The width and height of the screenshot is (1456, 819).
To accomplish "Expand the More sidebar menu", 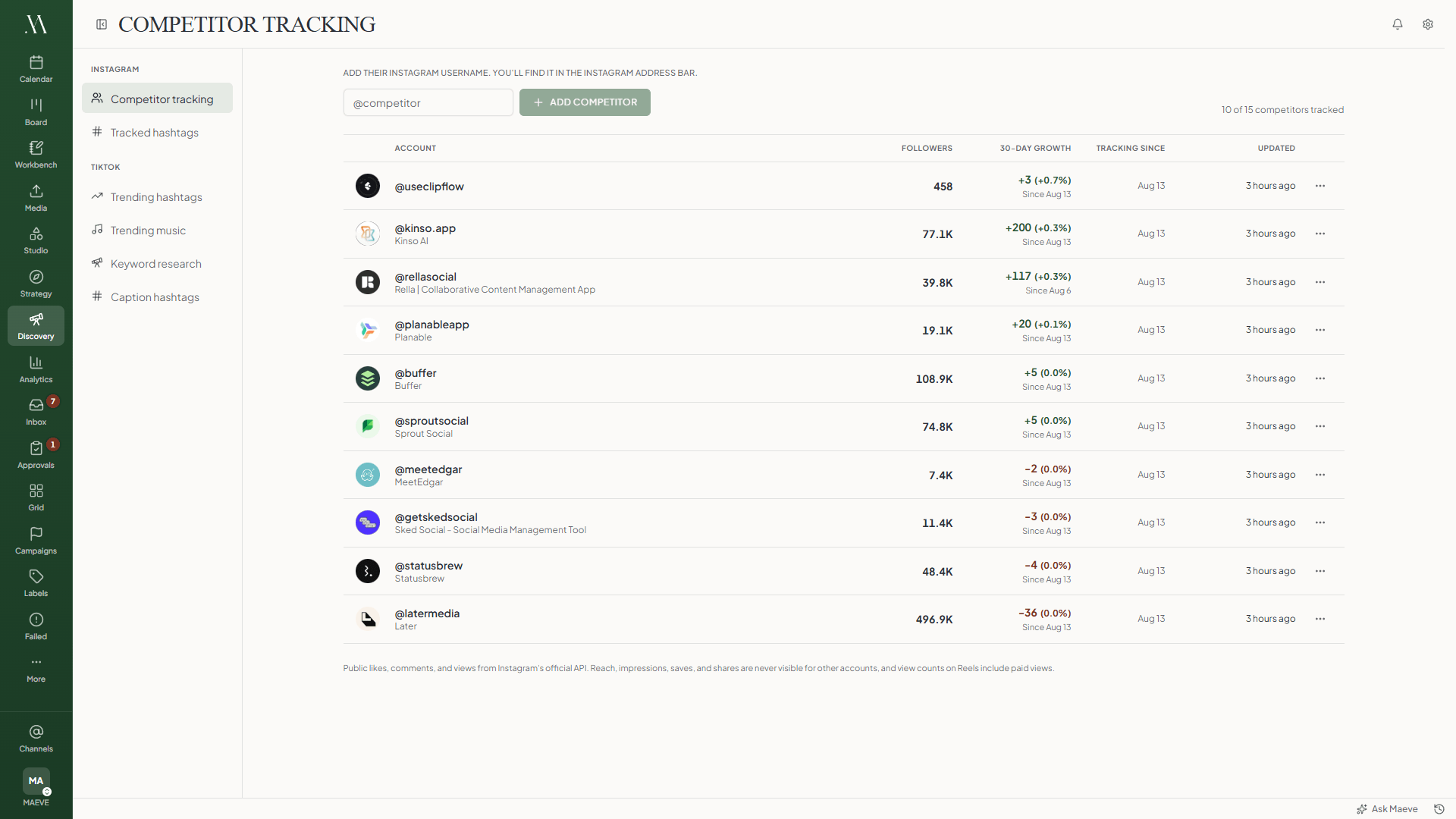I will click(x=36, y=670).
